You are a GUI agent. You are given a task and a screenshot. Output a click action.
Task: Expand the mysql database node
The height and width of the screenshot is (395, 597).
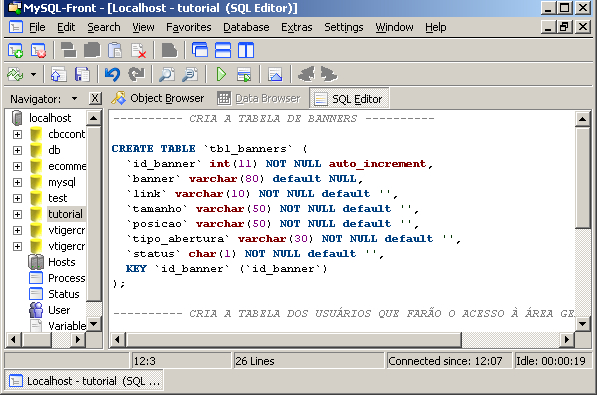pyautogui.click(x=17, y=182)
